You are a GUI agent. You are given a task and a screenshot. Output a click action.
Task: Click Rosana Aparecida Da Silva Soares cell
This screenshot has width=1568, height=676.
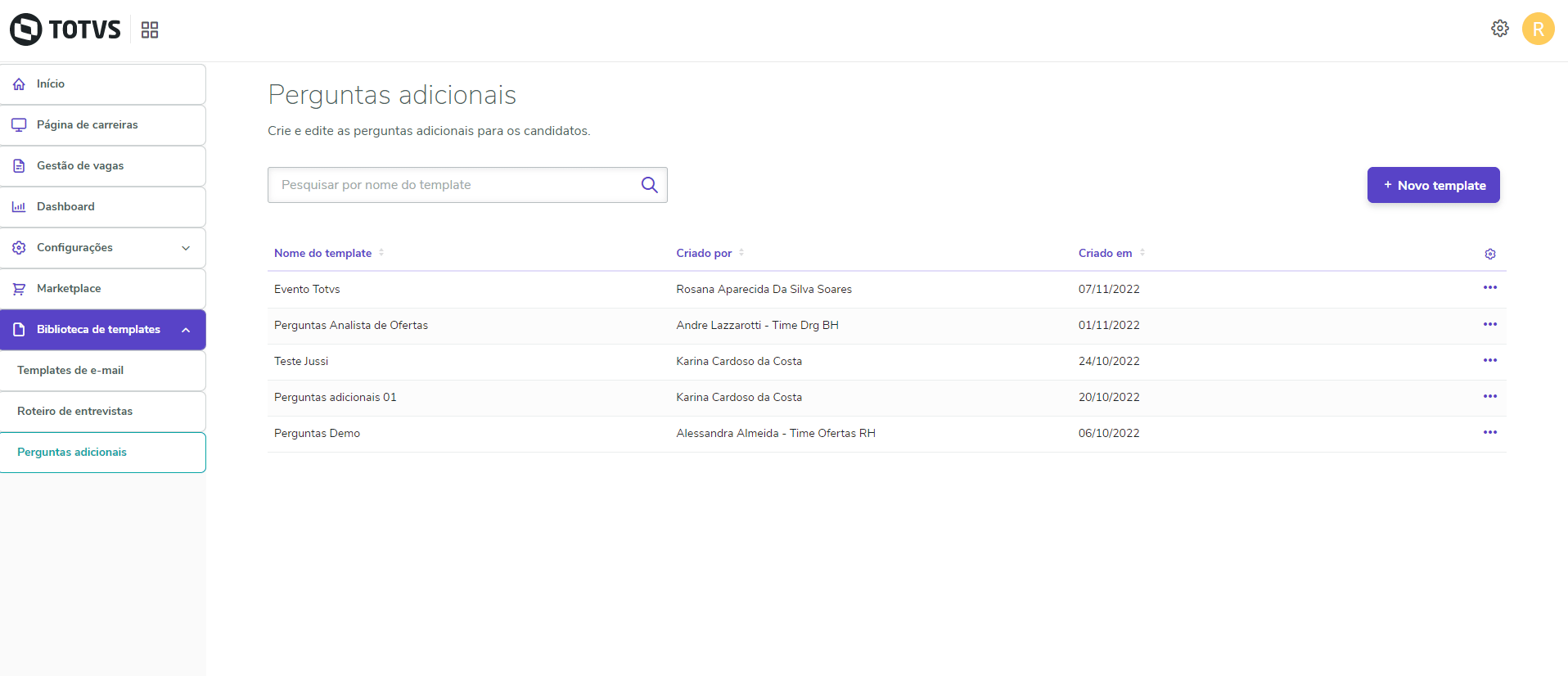click(764, 290)
